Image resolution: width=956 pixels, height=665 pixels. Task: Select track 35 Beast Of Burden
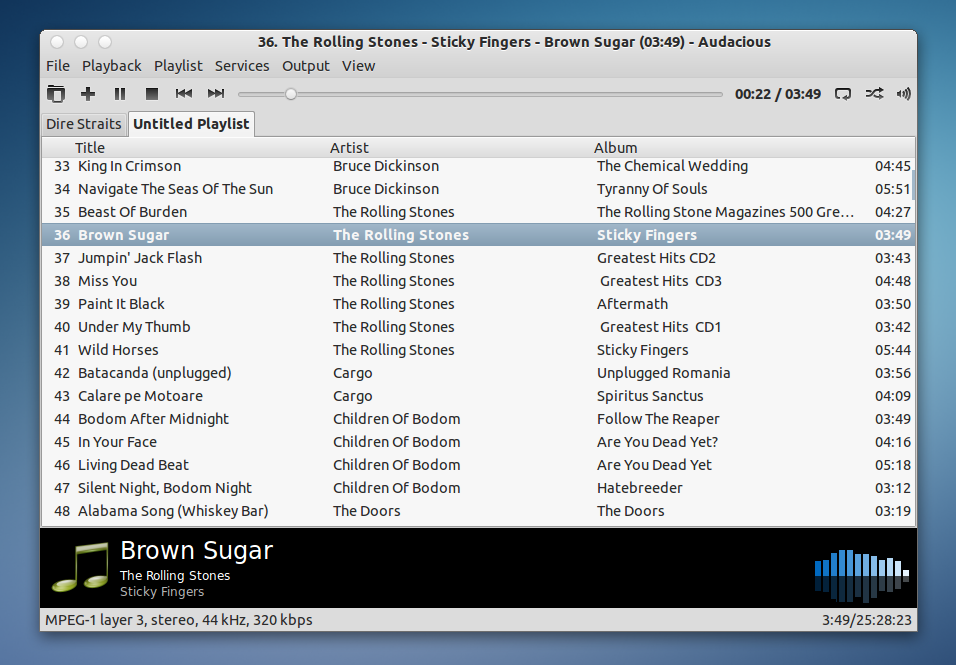click(x=479, y=212)
